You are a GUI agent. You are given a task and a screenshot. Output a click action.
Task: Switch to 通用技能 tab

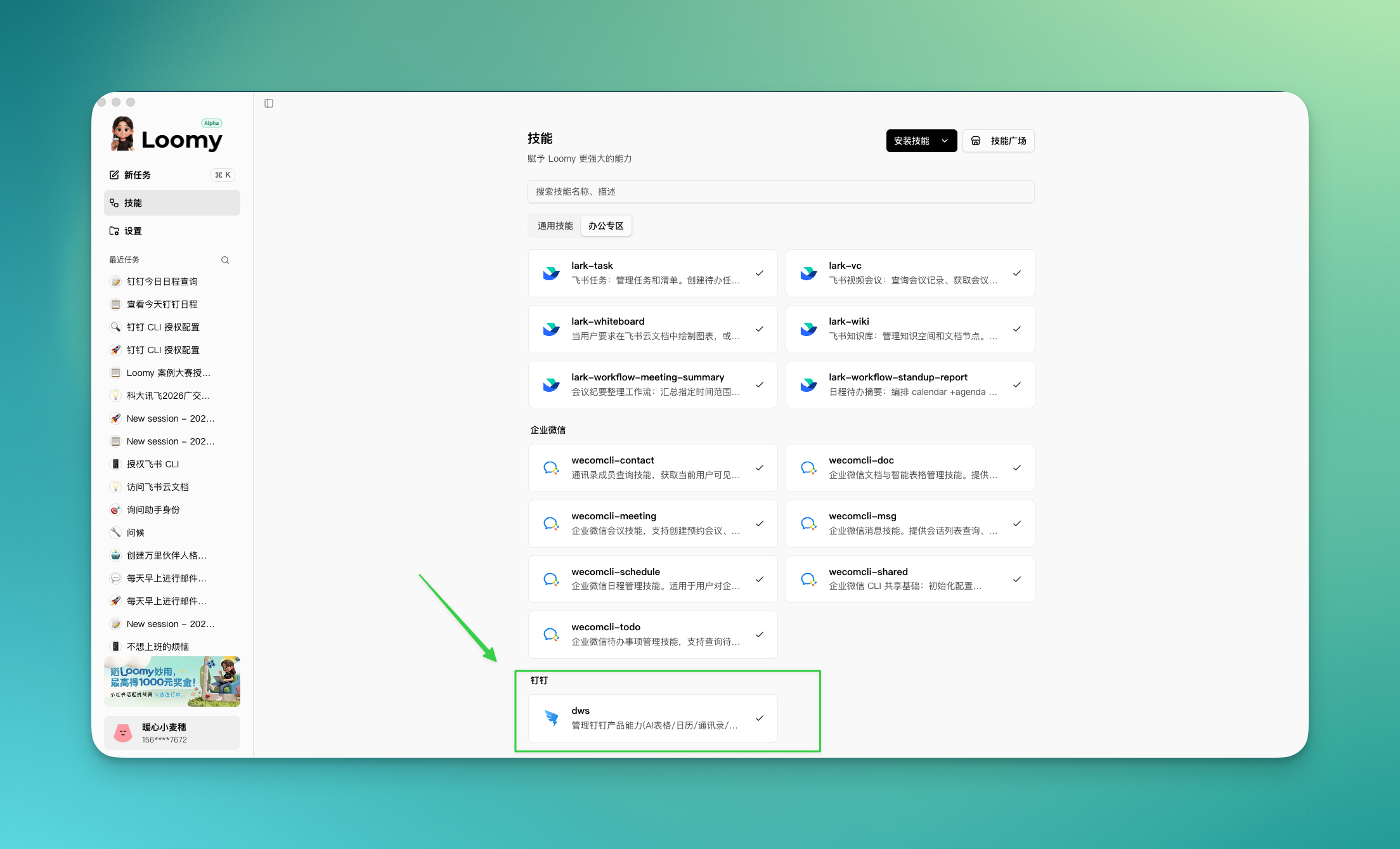555,226
